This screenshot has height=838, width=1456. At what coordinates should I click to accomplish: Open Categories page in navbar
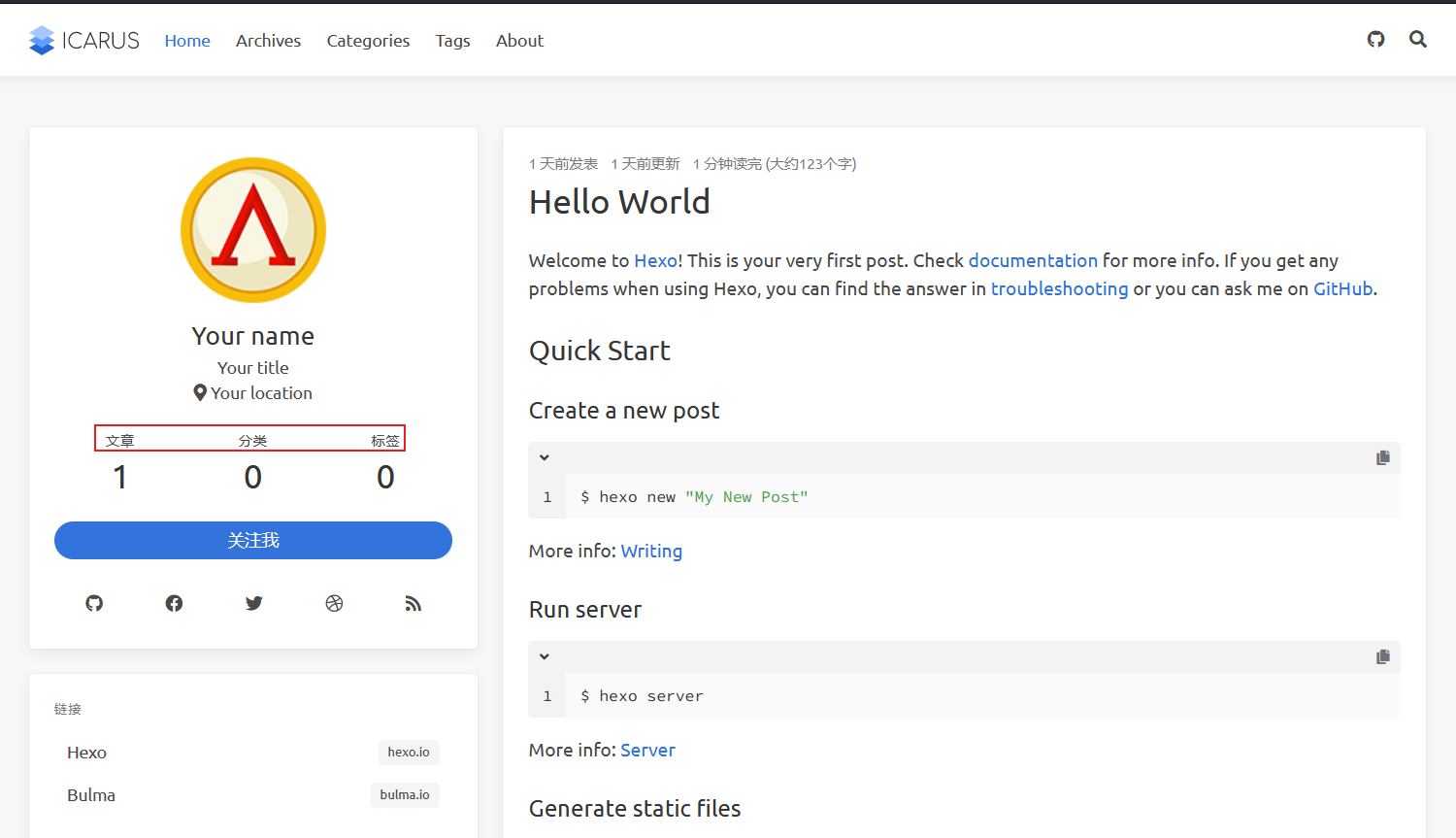click(x=368, y=41)
